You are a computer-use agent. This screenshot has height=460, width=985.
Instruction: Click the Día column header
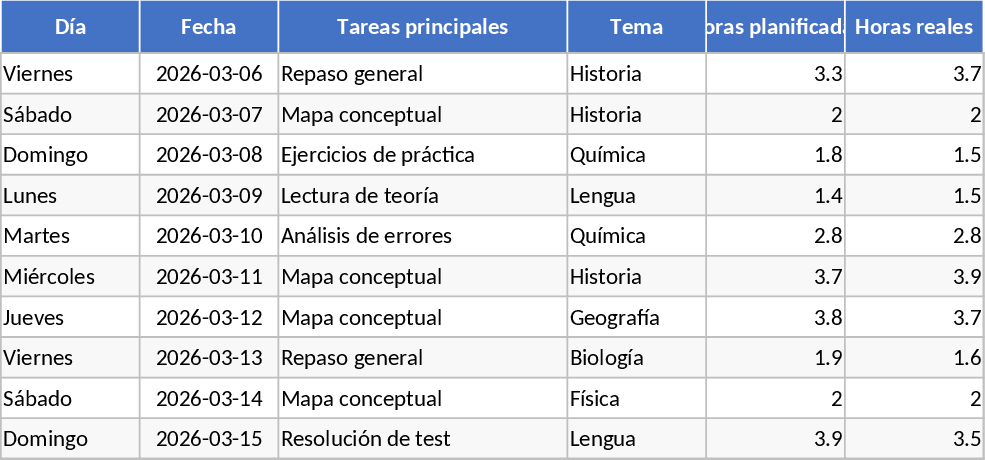click(70, 27)
